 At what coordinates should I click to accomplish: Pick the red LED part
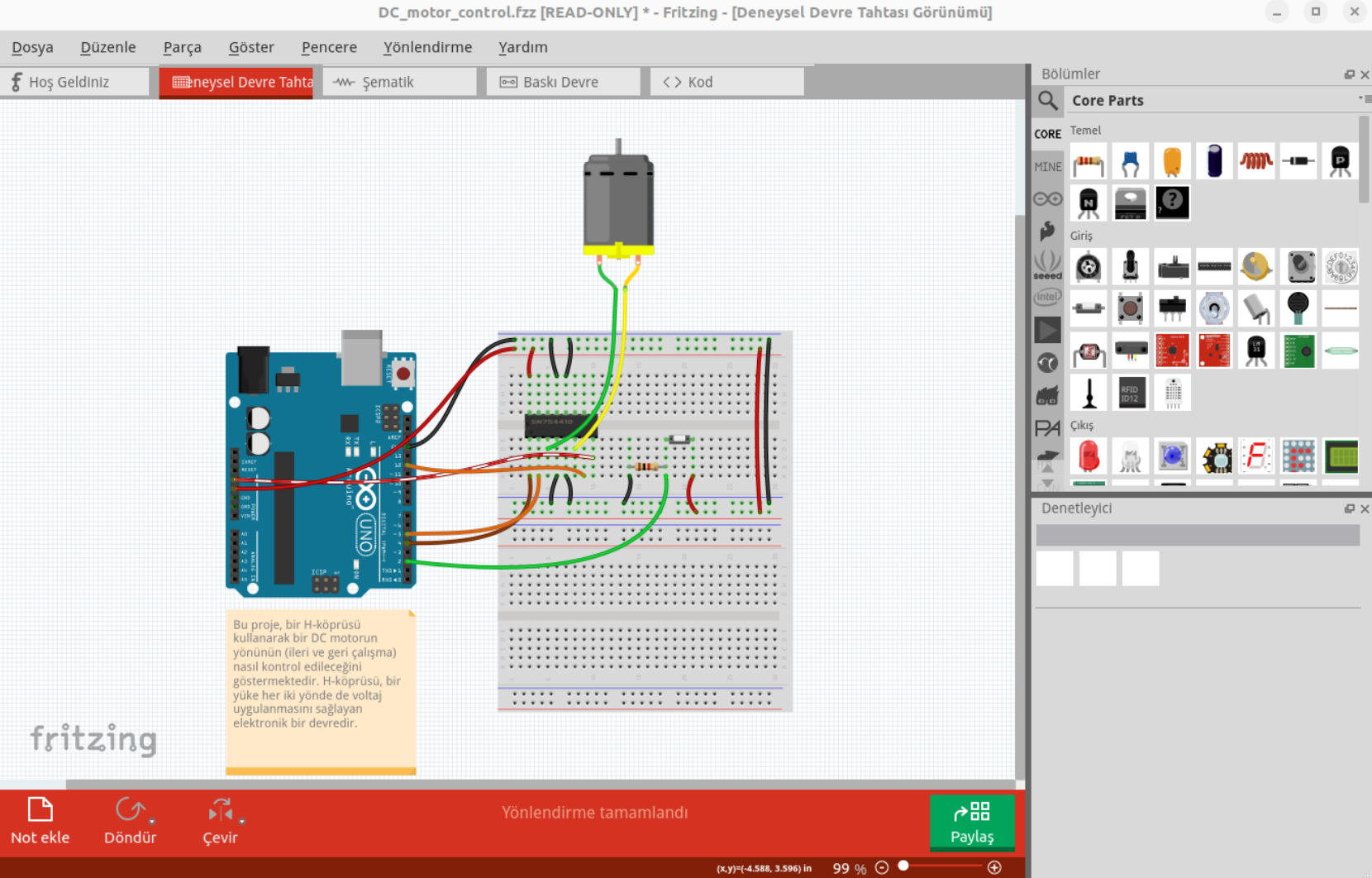[1089, 456]
